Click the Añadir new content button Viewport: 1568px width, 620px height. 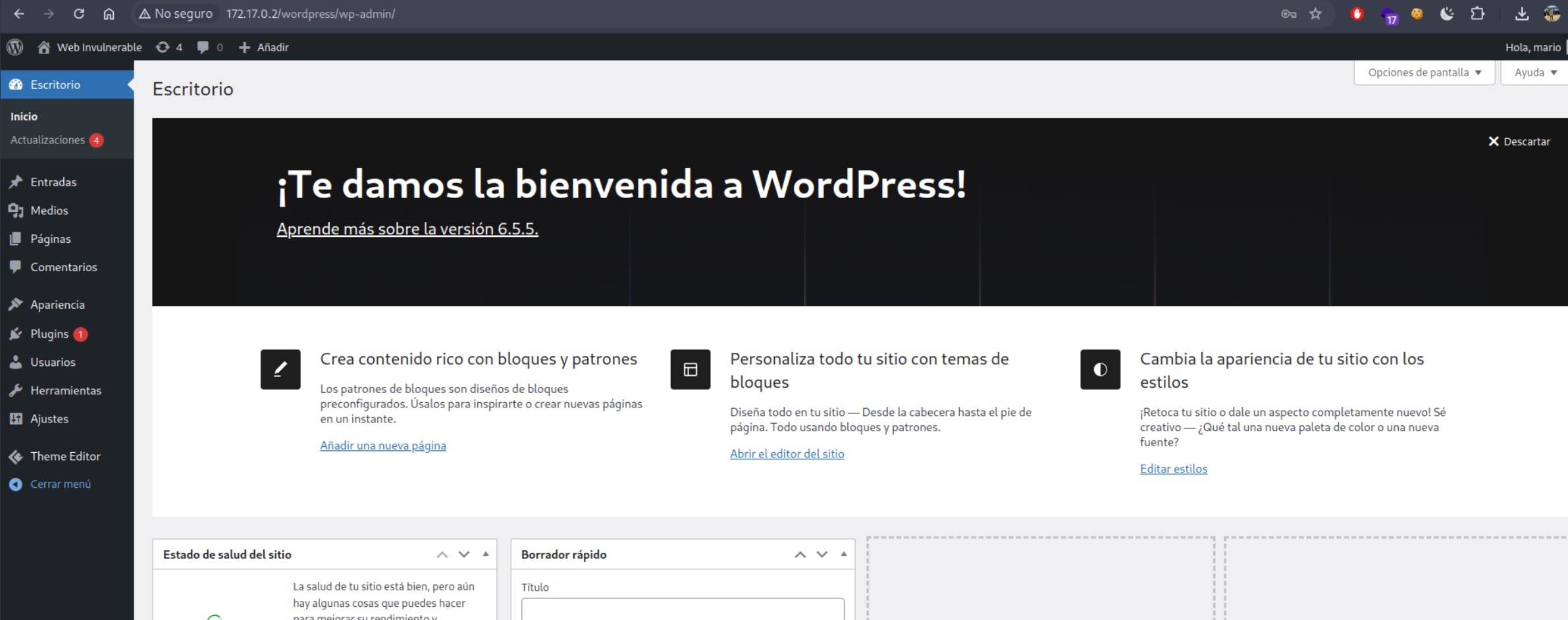(263, 47)
